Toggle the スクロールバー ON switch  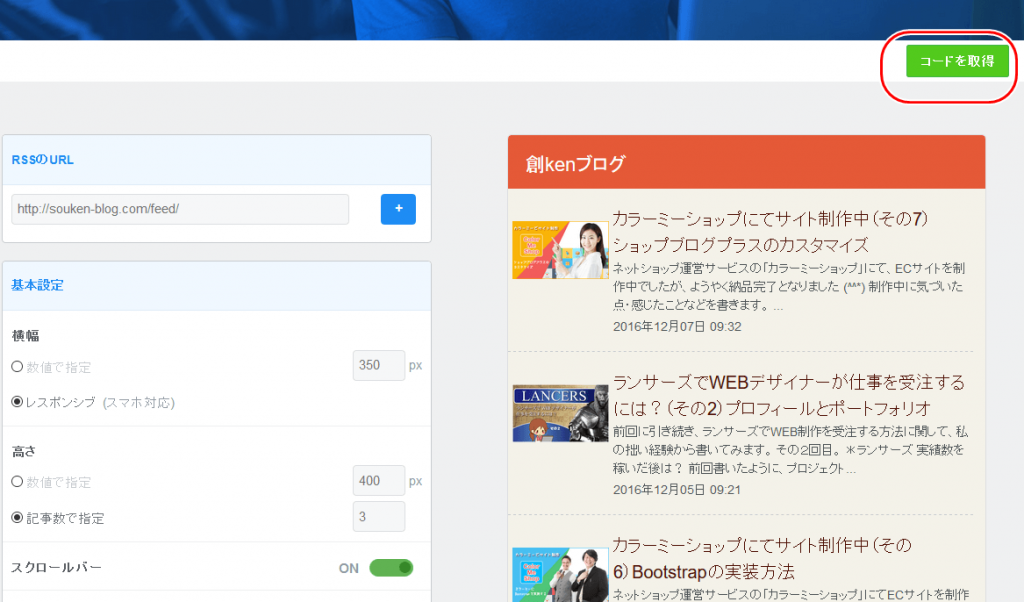(x=391, y=567)
